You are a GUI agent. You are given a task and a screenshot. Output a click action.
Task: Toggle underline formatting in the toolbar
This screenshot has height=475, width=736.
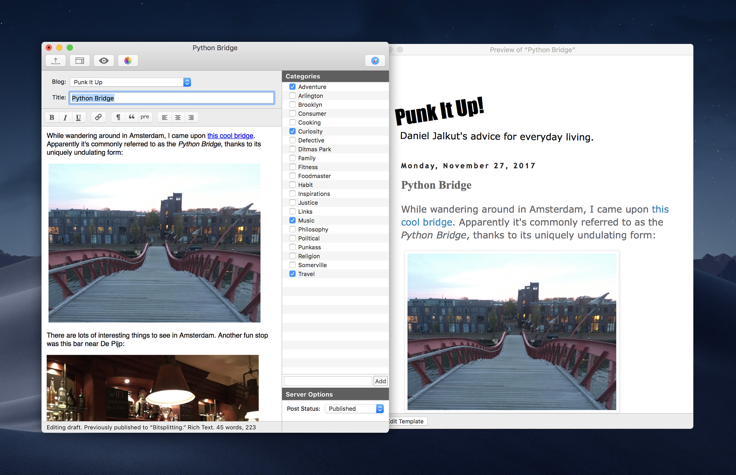(78, 117)
